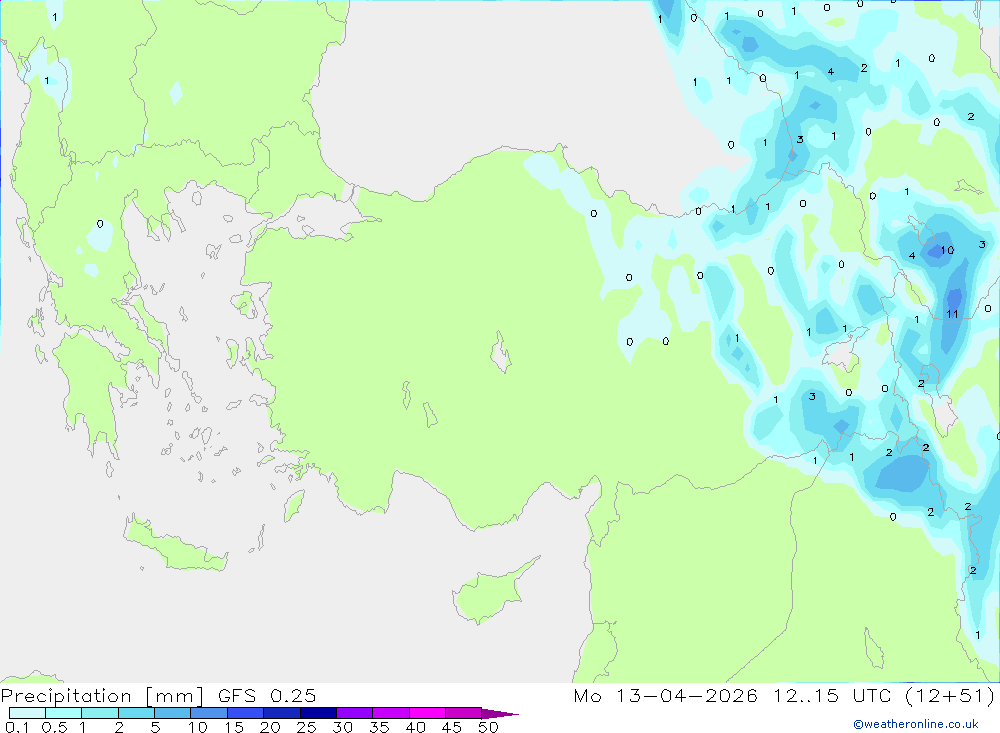Click the legend scale label '0.5'
The image size is (1000, 733).
(54, 727)
